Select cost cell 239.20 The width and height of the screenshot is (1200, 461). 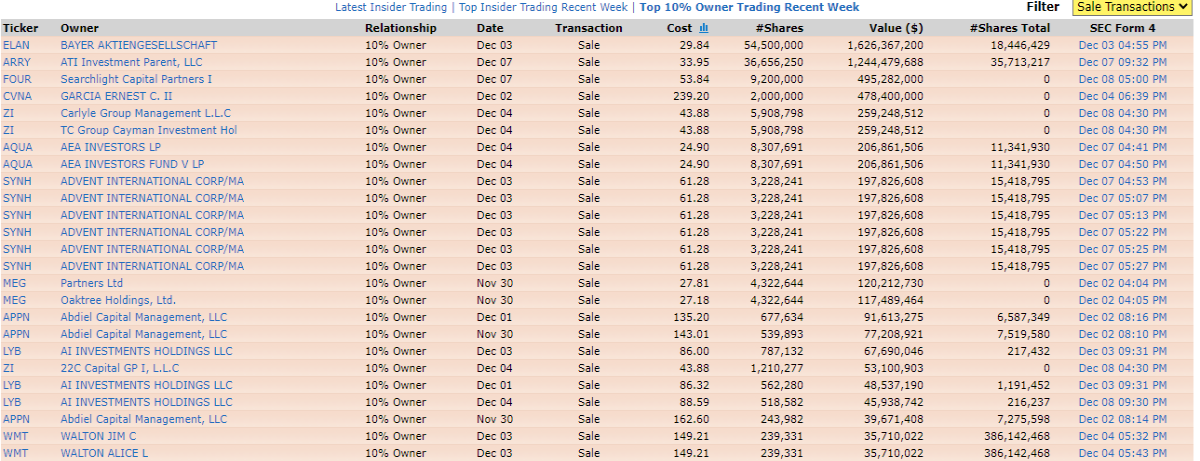(x=692, y=96)
